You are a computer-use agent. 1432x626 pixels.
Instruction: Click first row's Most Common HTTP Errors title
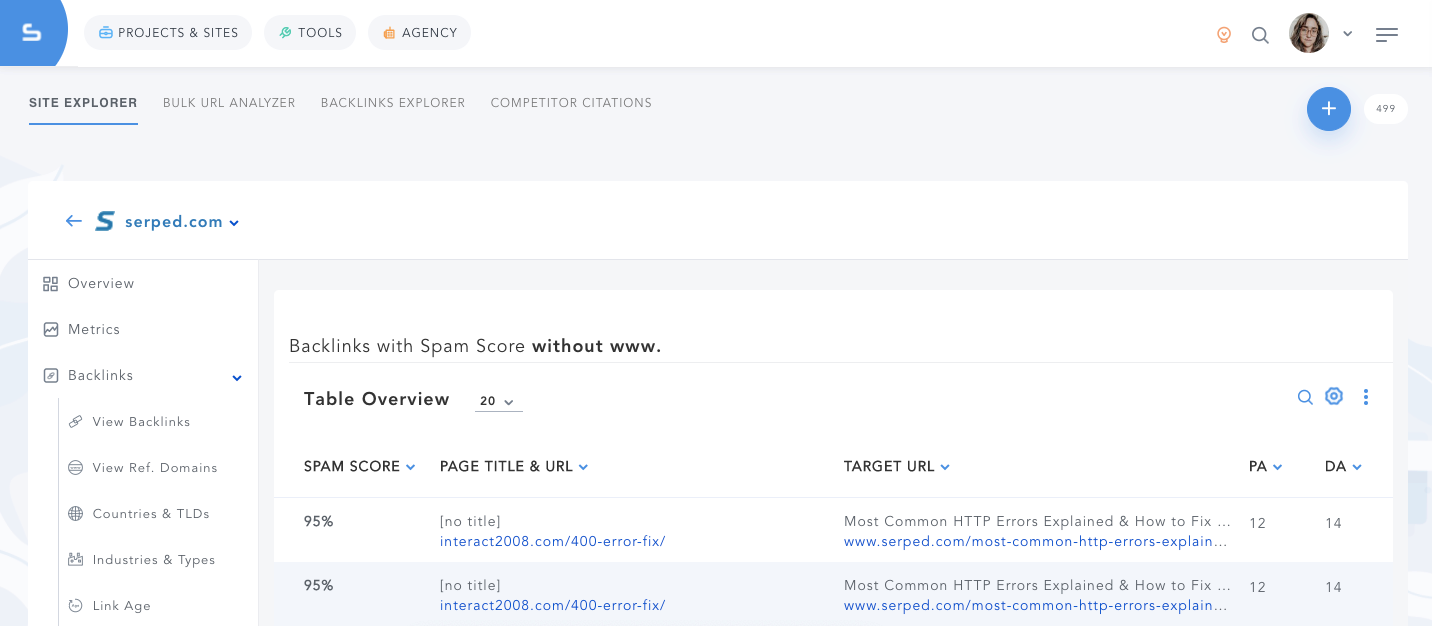1038,522
